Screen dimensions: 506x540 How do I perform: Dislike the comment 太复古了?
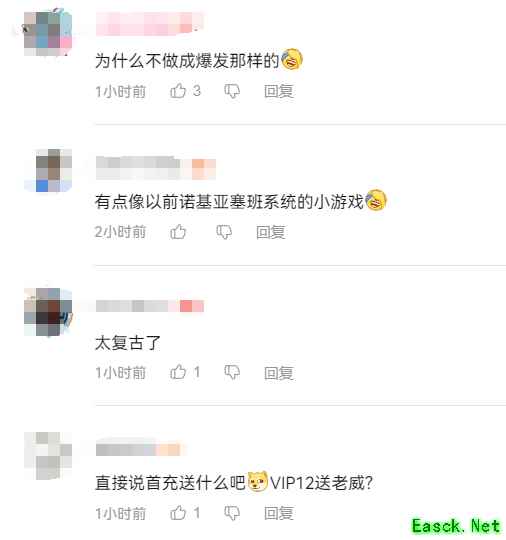[232, 372]
